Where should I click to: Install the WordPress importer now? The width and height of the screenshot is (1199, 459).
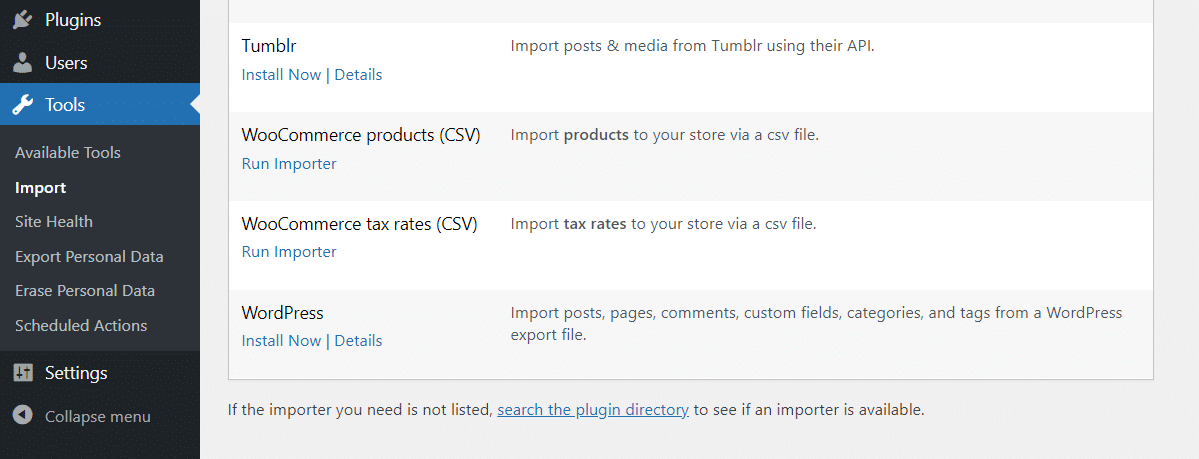(x=281, y=341)
